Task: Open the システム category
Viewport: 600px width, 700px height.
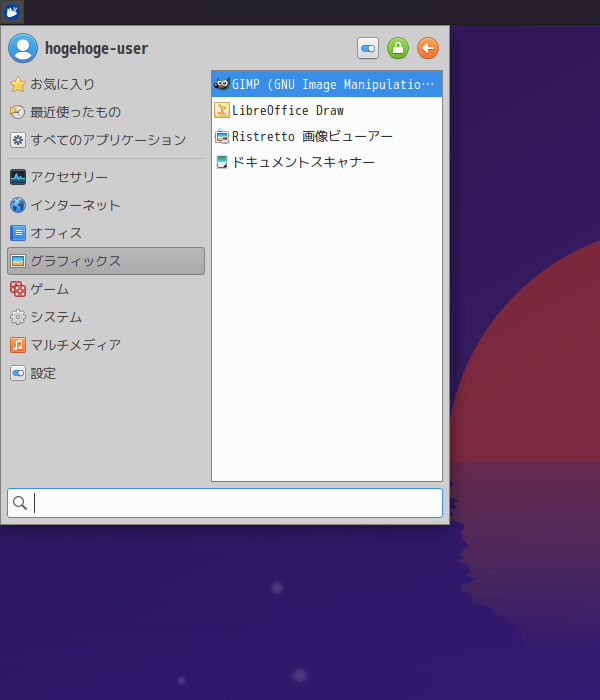Action: pyautogui.click(x=106, y=317)
